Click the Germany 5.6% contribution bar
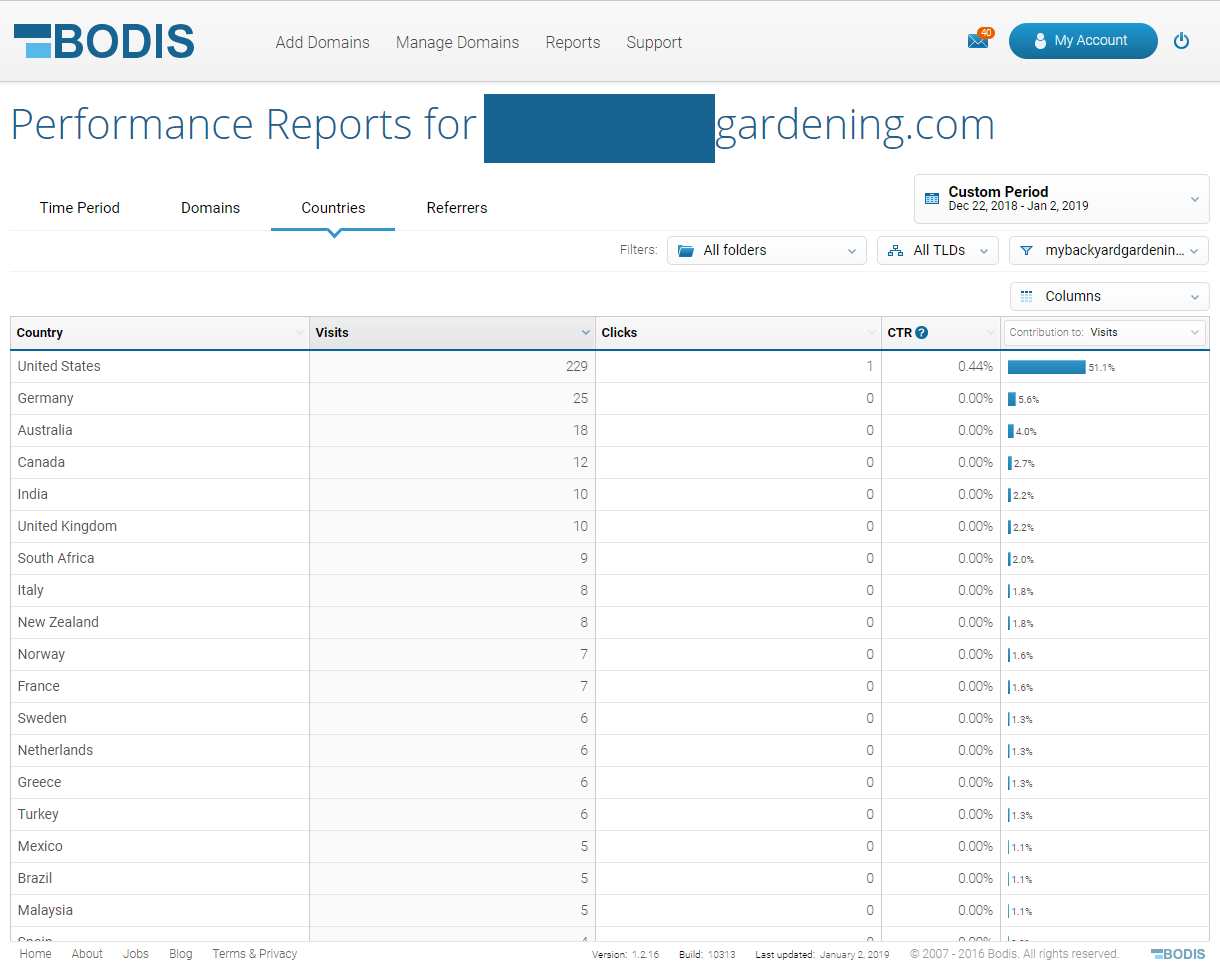 point(1012,399)
